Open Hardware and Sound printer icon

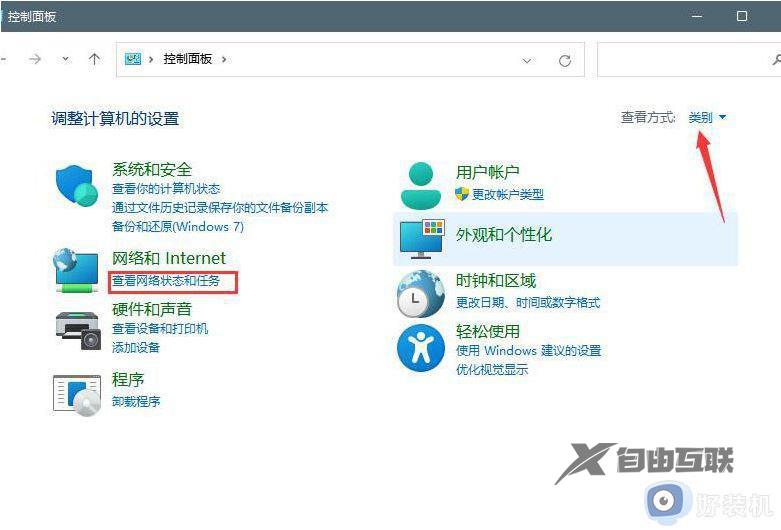point(78,330)
